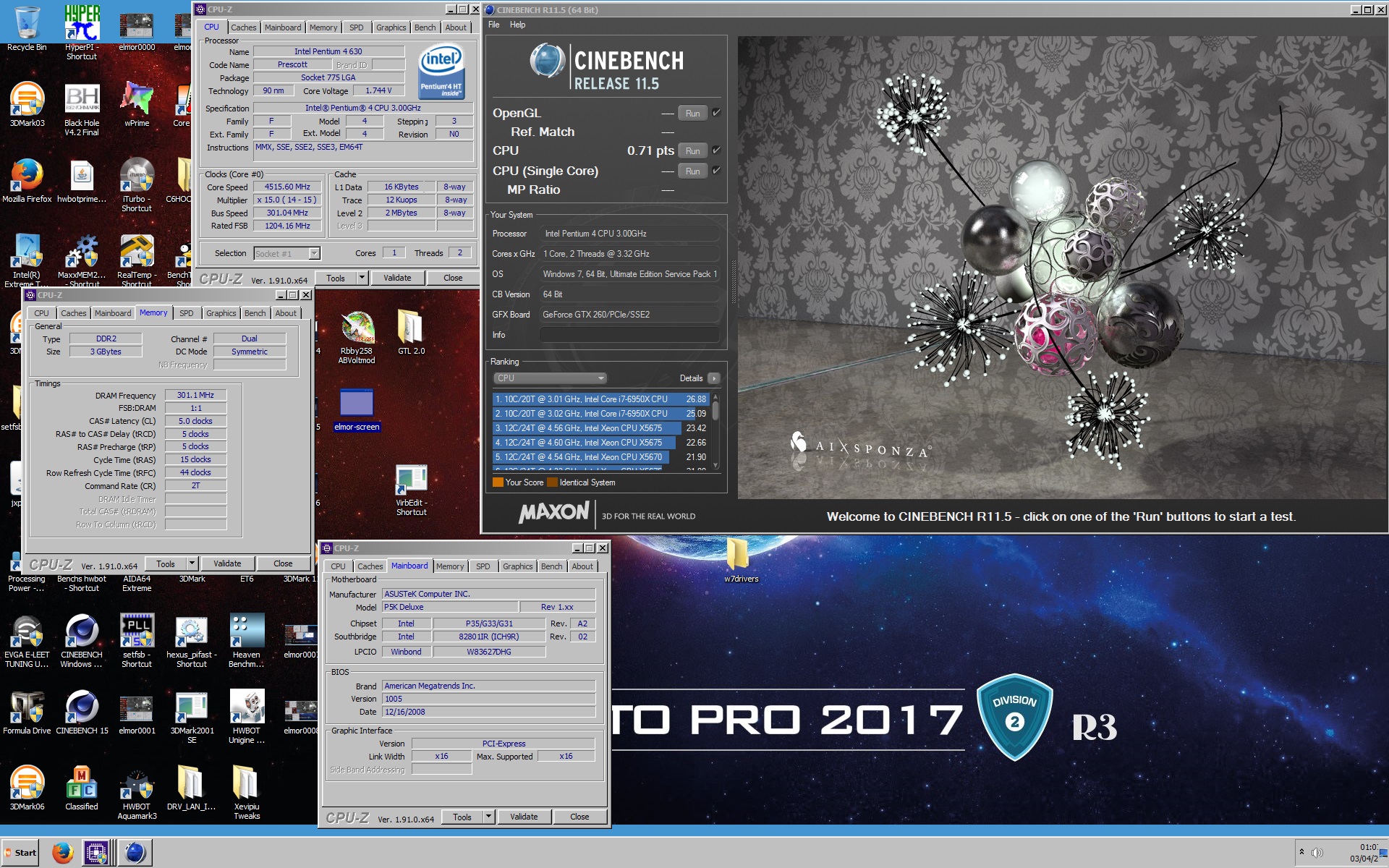Switch to Bench tab in top CPU-Z
Image resolution: width=1389 pixels, height=868 pixels.
425,27
